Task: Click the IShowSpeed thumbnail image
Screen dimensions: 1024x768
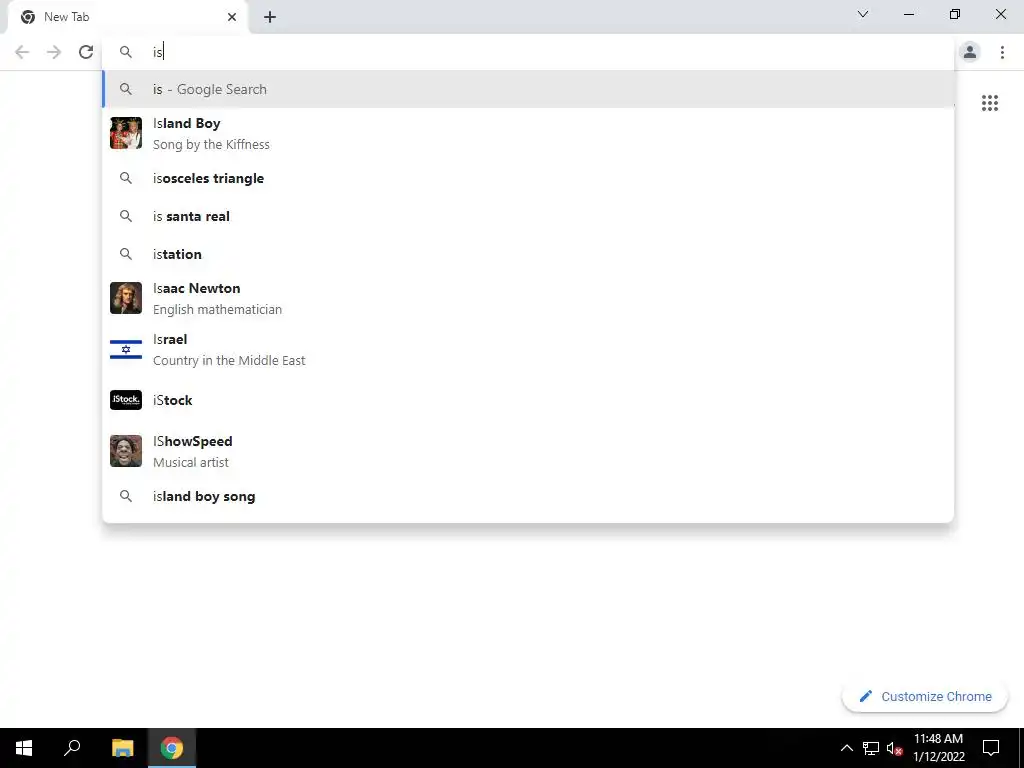Action: pyautogui.click(x=126, y=451)
